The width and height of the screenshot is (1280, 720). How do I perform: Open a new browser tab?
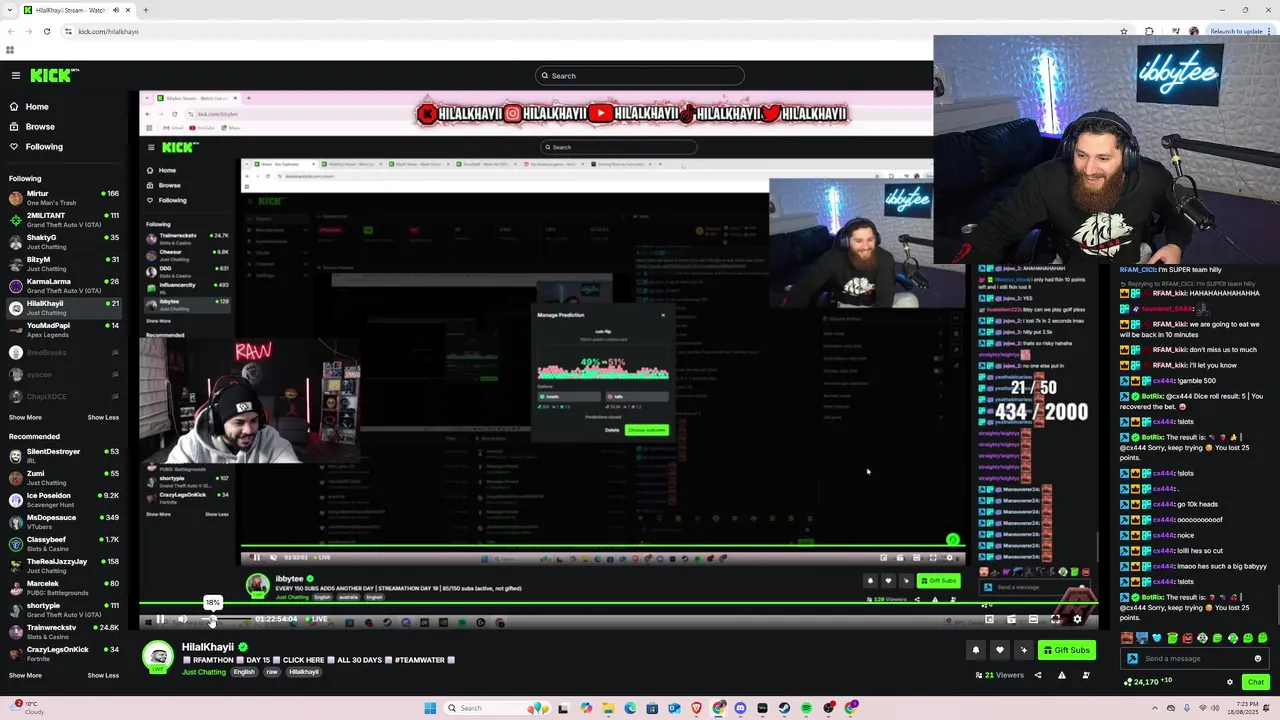(x=145, y=10)
